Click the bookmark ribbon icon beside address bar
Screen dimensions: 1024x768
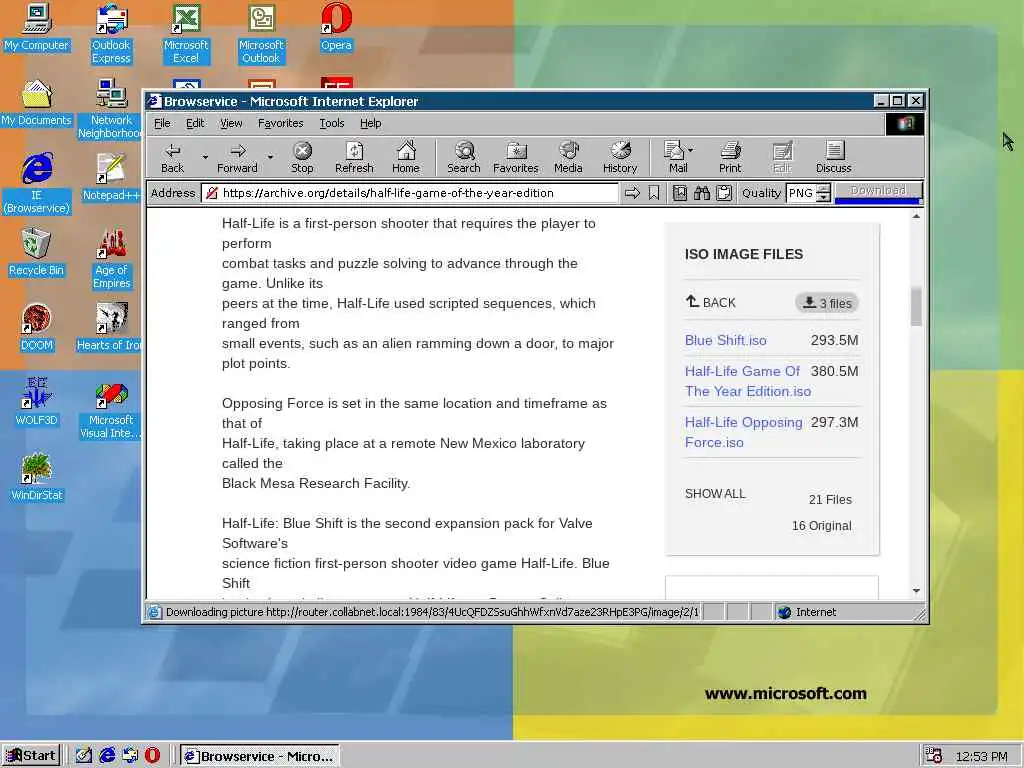pos(654,193)
